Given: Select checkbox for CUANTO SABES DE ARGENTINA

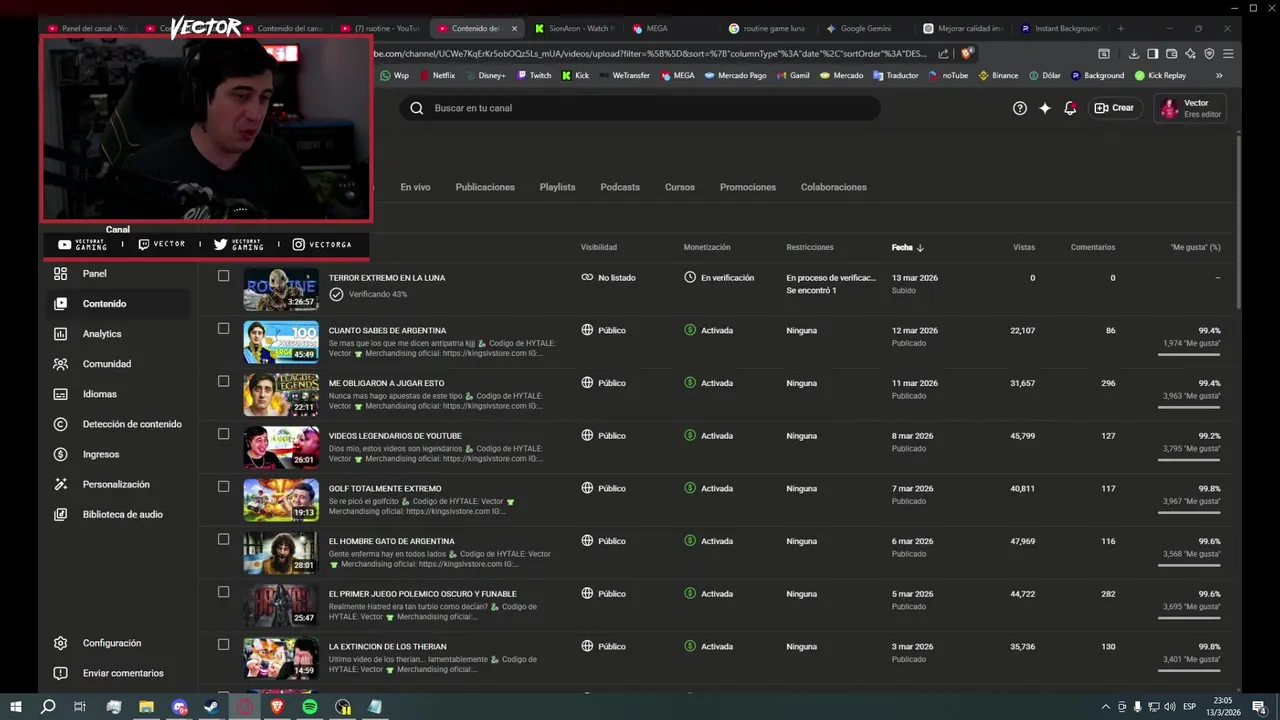Looking at the screenshot, I should (223, 328).
